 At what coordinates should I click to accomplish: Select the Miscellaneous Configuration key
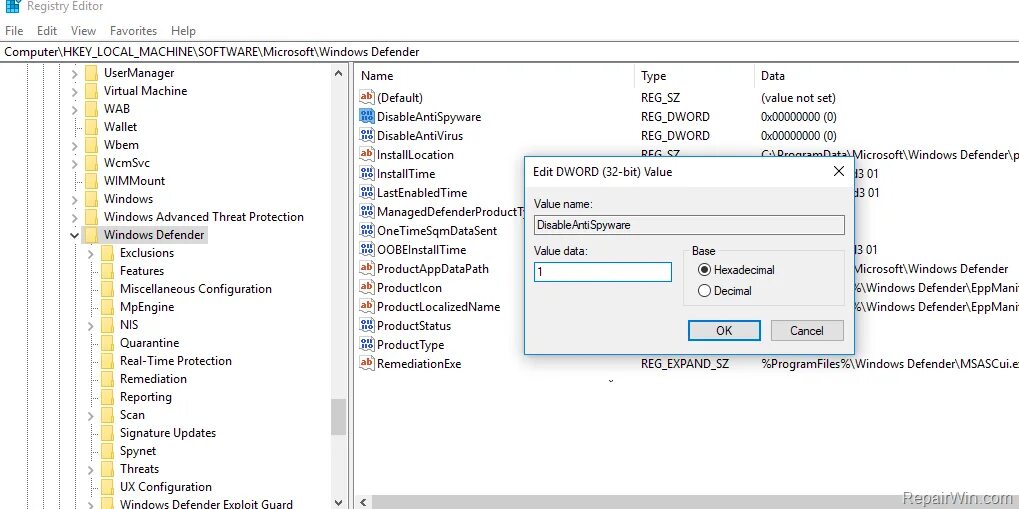point(196,289)
